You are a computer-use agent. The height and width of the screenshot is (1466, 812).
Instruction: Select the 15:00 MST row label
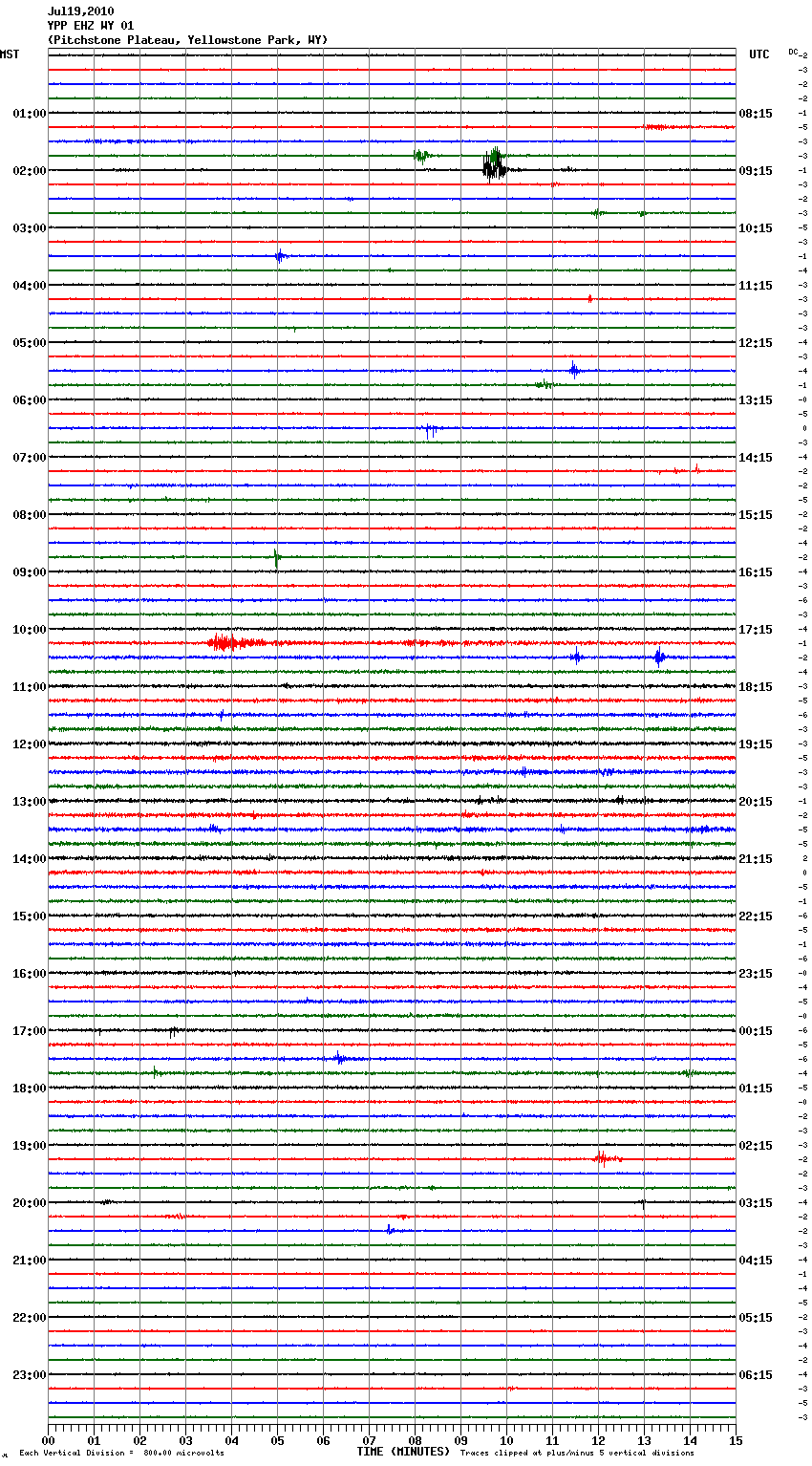coord(29,916)
